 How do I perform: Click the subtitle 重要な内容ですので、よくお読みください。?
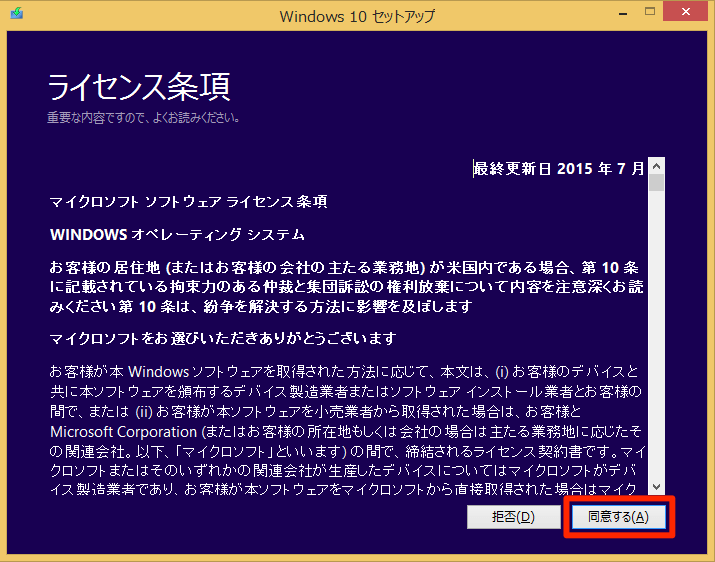point(143,118)
